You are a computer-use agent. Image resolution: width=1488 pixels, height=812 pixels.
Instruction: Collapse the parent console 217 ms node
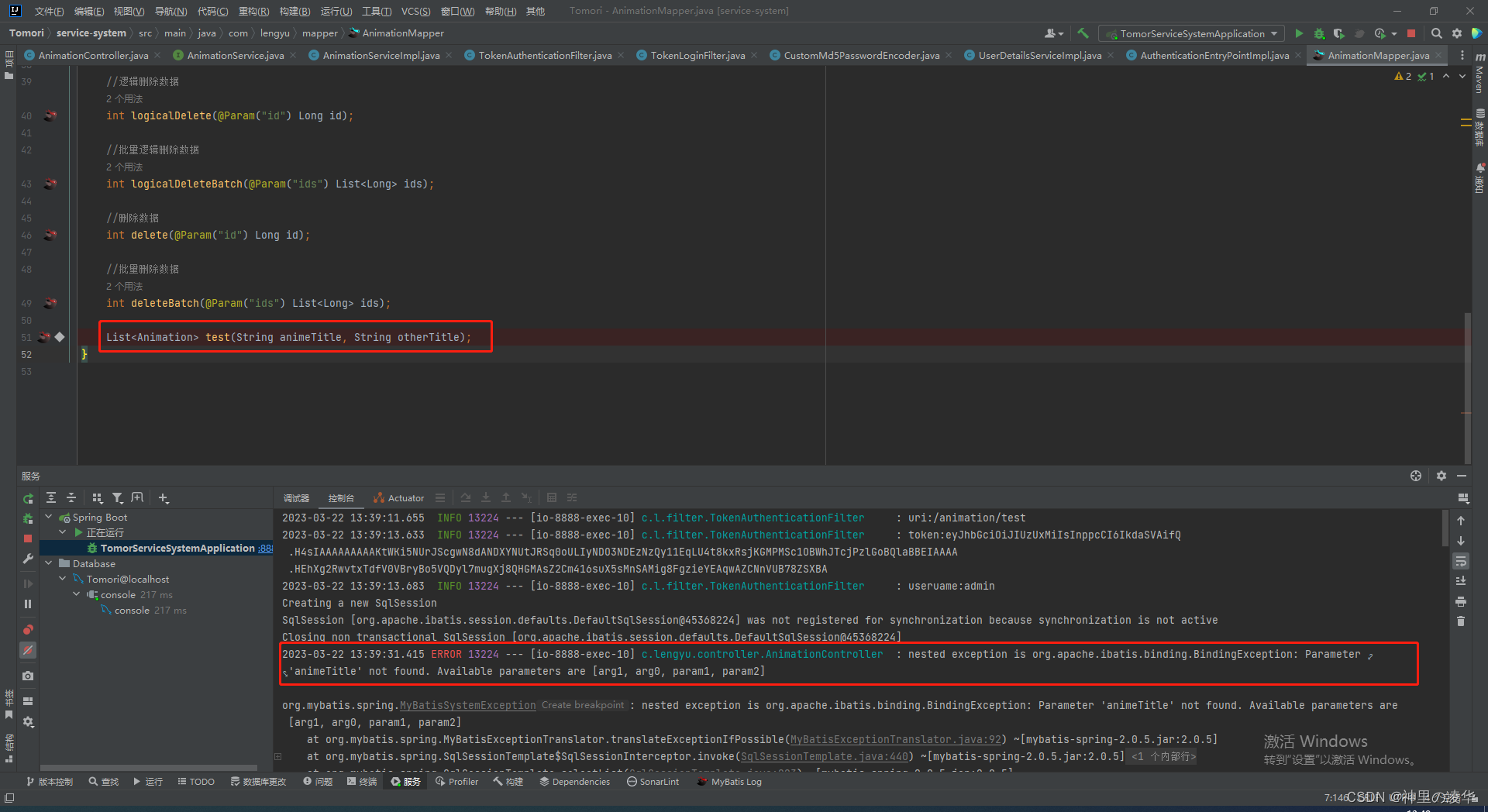77,594
